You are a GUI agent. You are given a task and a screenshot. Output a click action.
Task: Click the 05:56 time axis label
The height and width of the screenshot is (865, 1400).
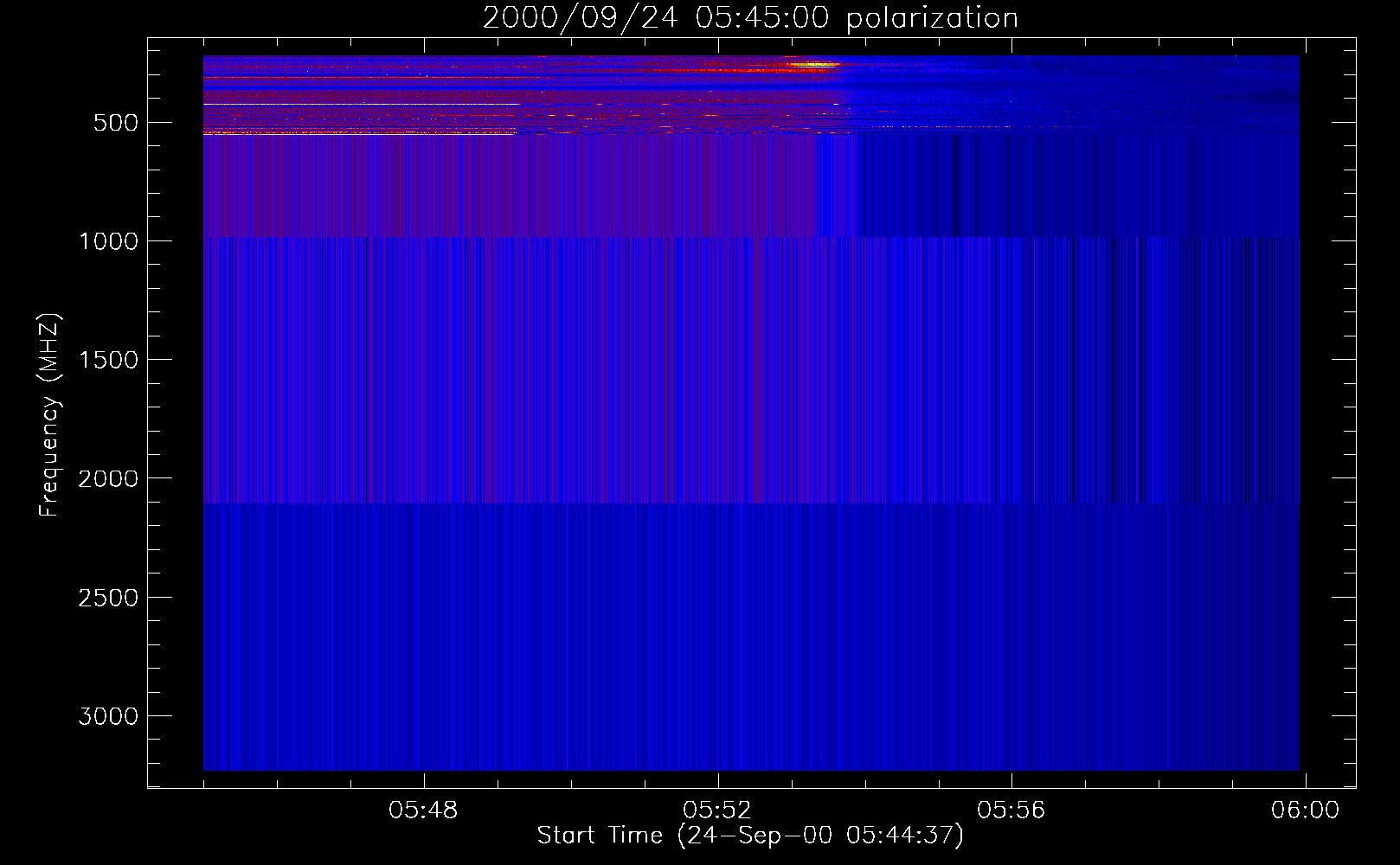(x=1011, y=811)
